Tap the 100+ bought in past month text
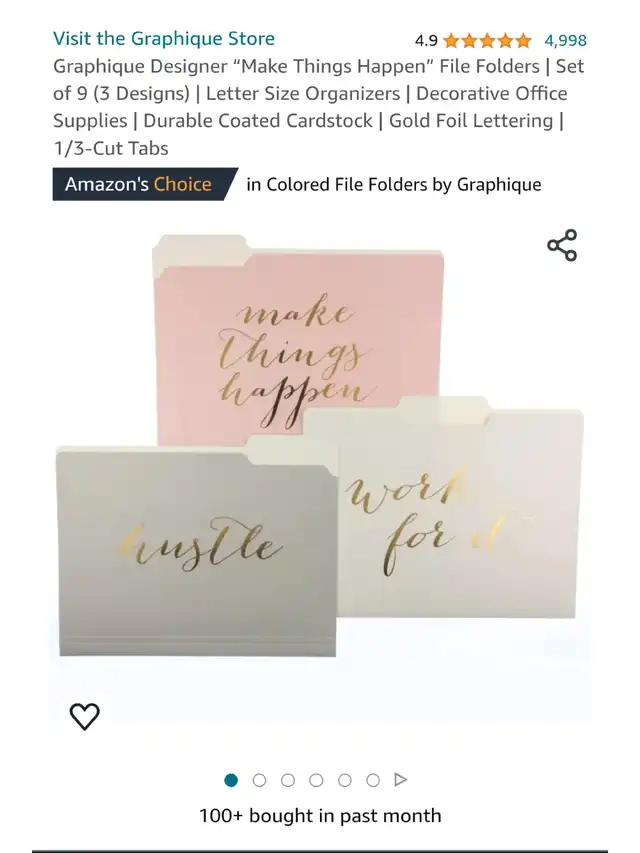This screenshot has width=640, height=853. pos(320,815)
